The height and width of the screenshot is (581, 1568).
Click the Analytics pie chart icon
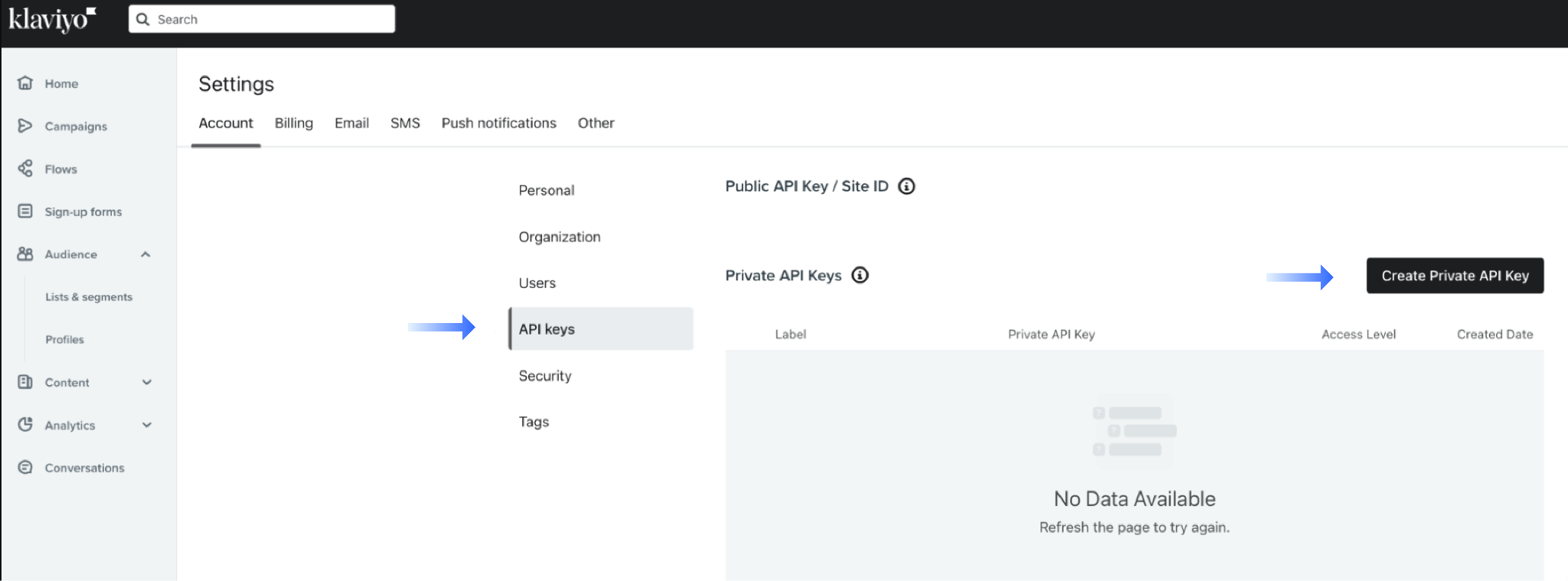click(x=25, y=425)
